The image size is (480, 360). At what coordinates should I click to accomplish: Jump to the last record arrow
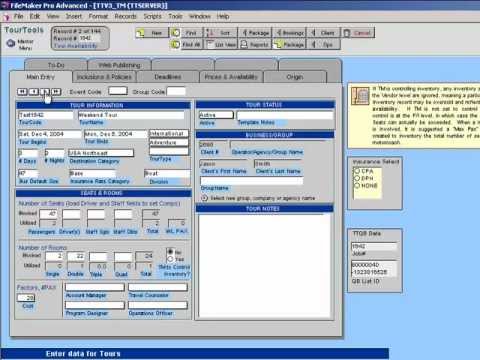[56, 91]
